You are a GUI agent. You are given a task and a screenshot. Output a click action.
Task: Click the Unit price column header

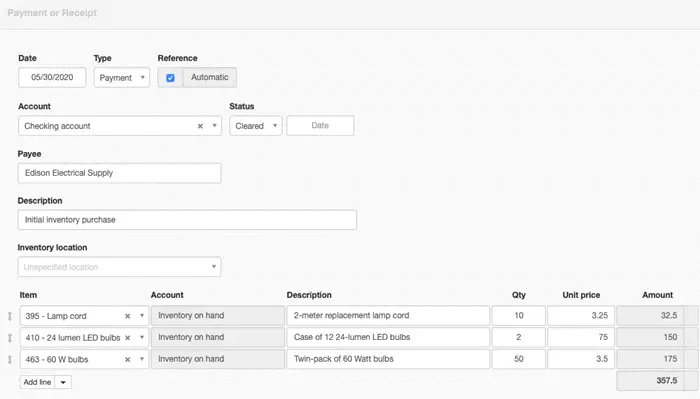[x=581, y=295]
